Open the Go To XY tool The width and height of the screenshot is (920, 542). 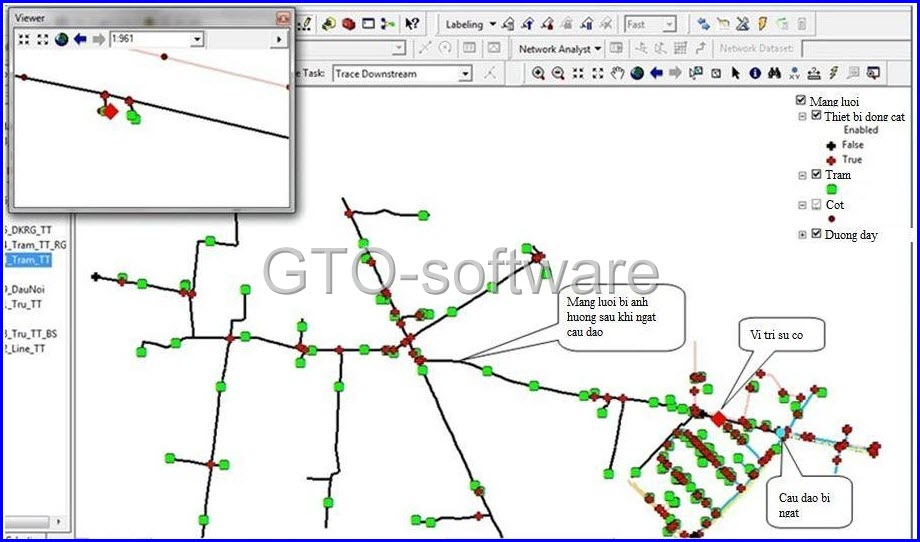tap(794, 73)
